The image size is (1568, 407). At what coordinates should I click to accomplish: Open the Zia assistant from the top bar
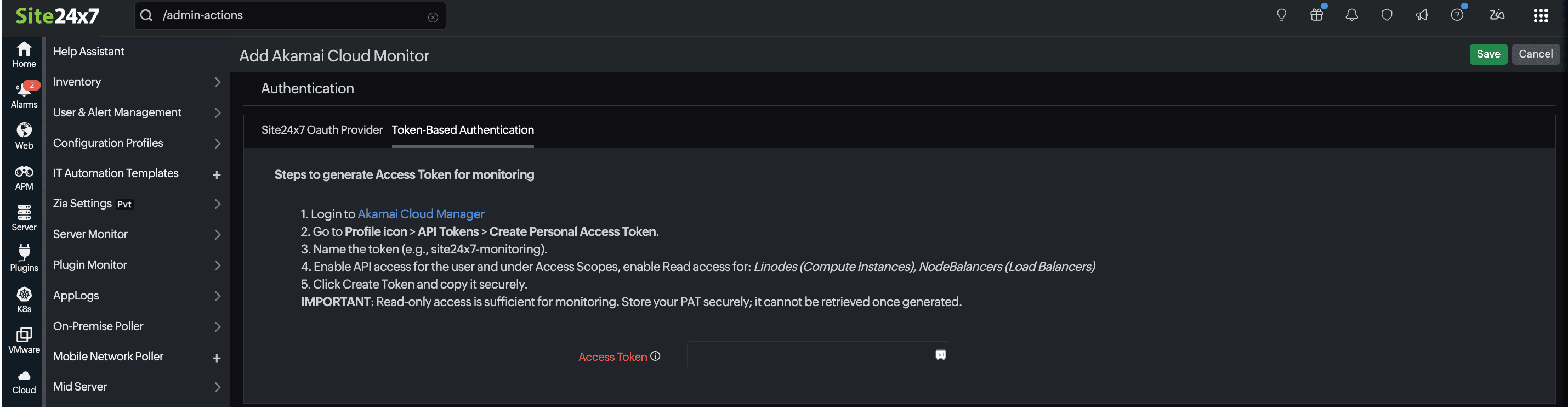1497,15
